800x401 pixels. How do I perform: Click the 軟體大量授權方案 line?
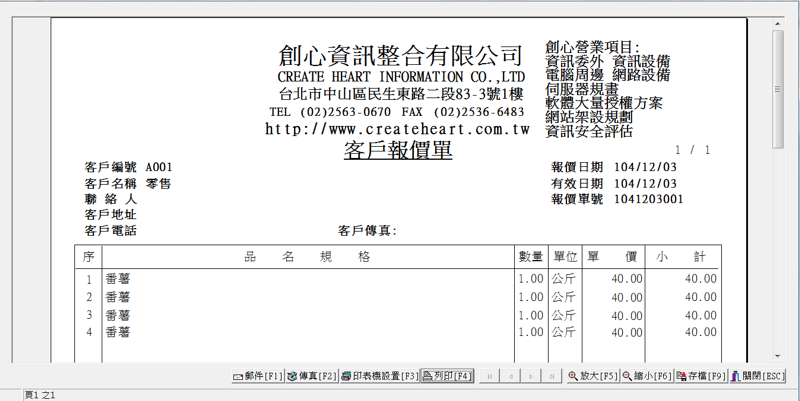click(x=604, y=103)
